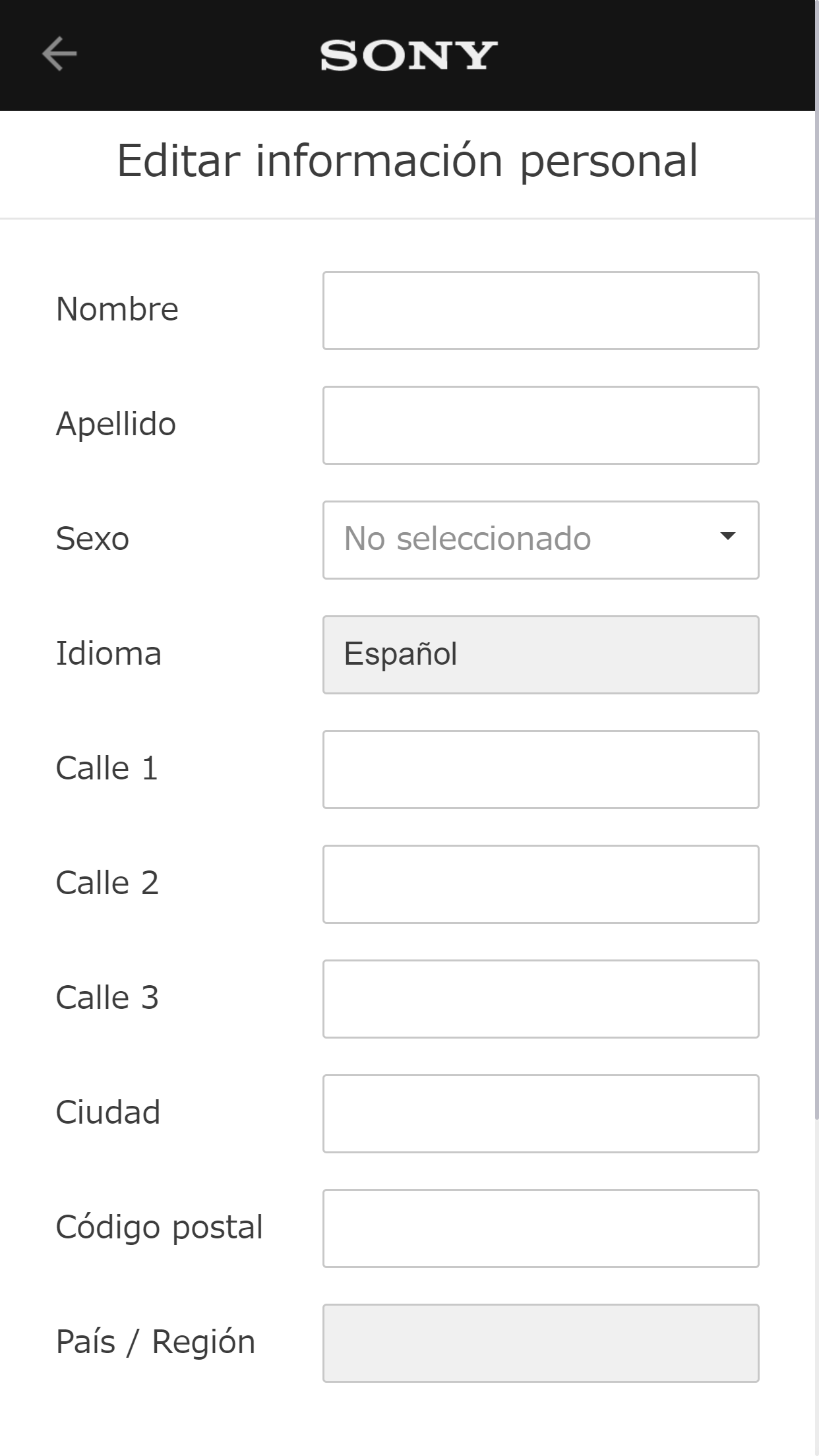Image resolution: width=819 pixels, height=1456 pixels.
Task: Select the Calle 2 text box
Action: point(541,884)
